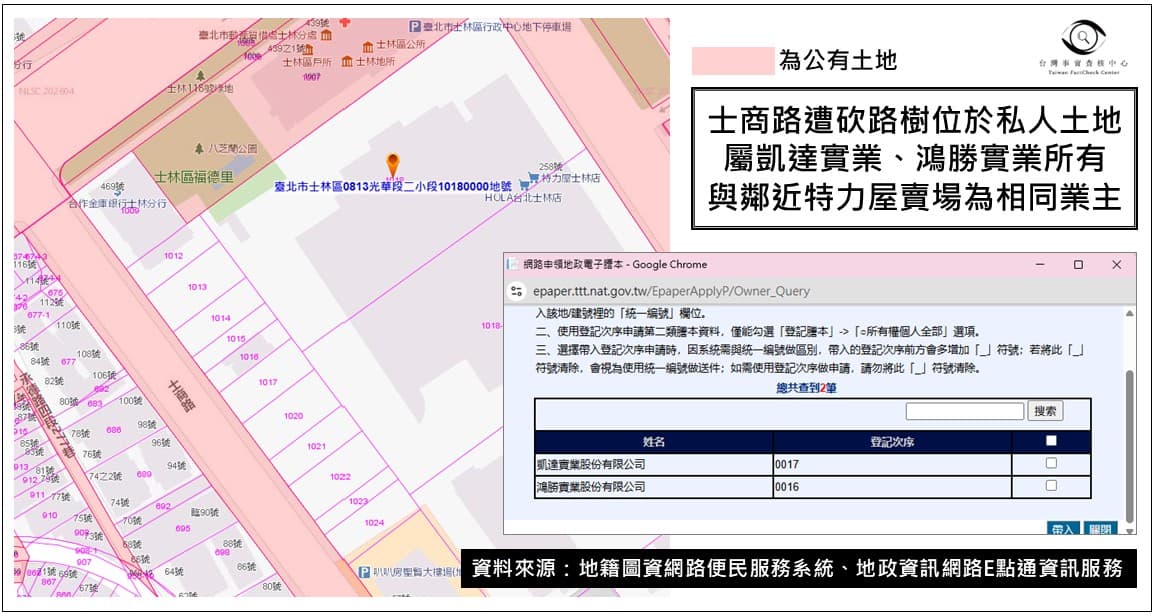Click the 總共查到2筆 result count text

807,388
